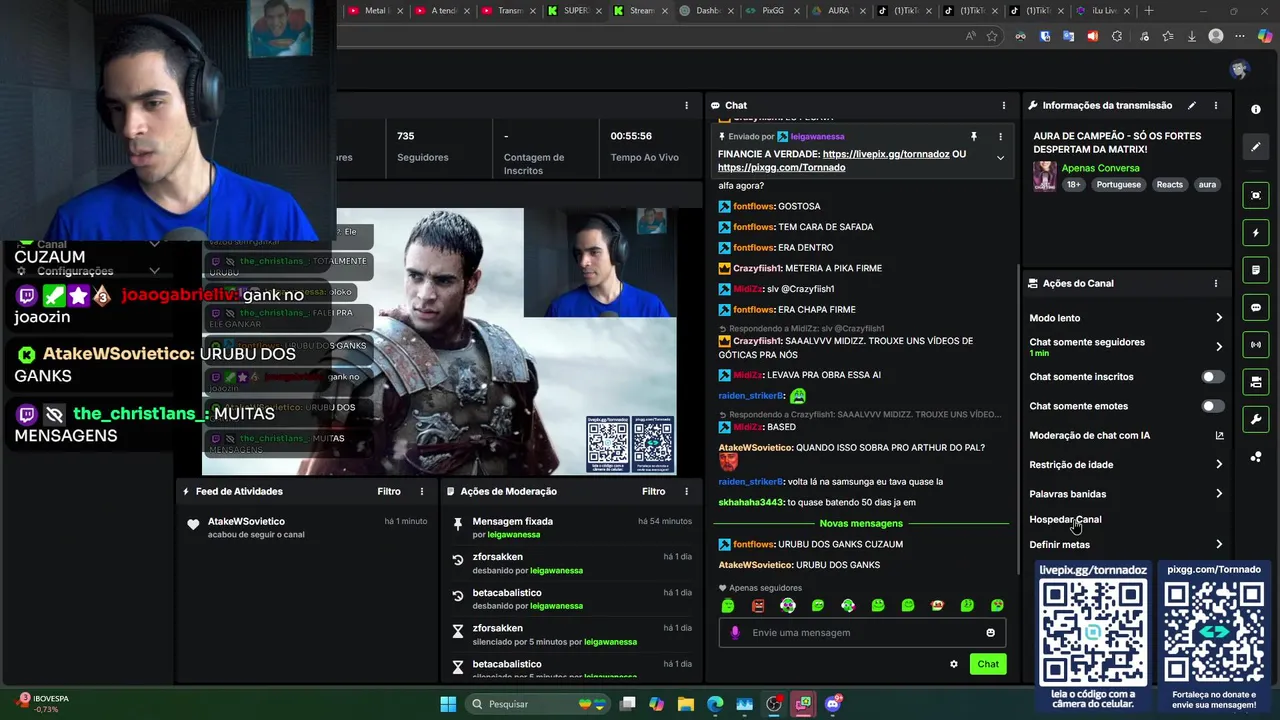Click the purple microphone icon in message box
Image resolution: width=1280 pixels, height=720 pixels.
coord(735,633)
